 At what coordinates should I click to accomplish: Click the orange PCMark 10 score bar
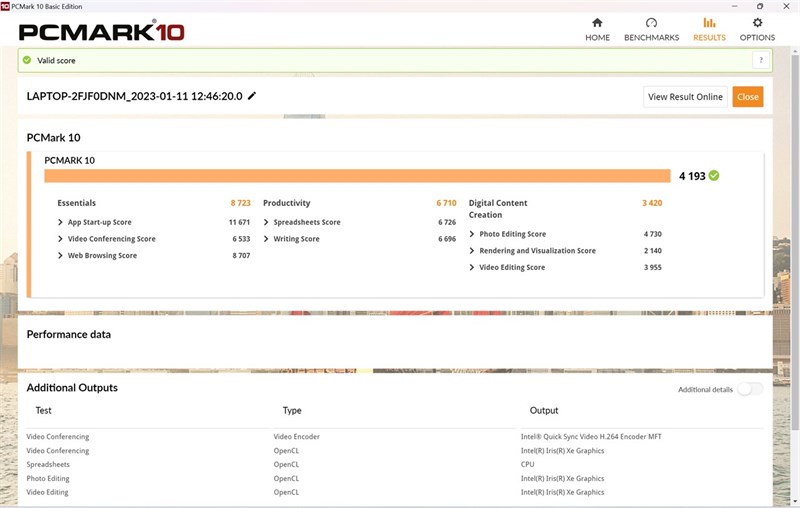(x=357, y=176)
